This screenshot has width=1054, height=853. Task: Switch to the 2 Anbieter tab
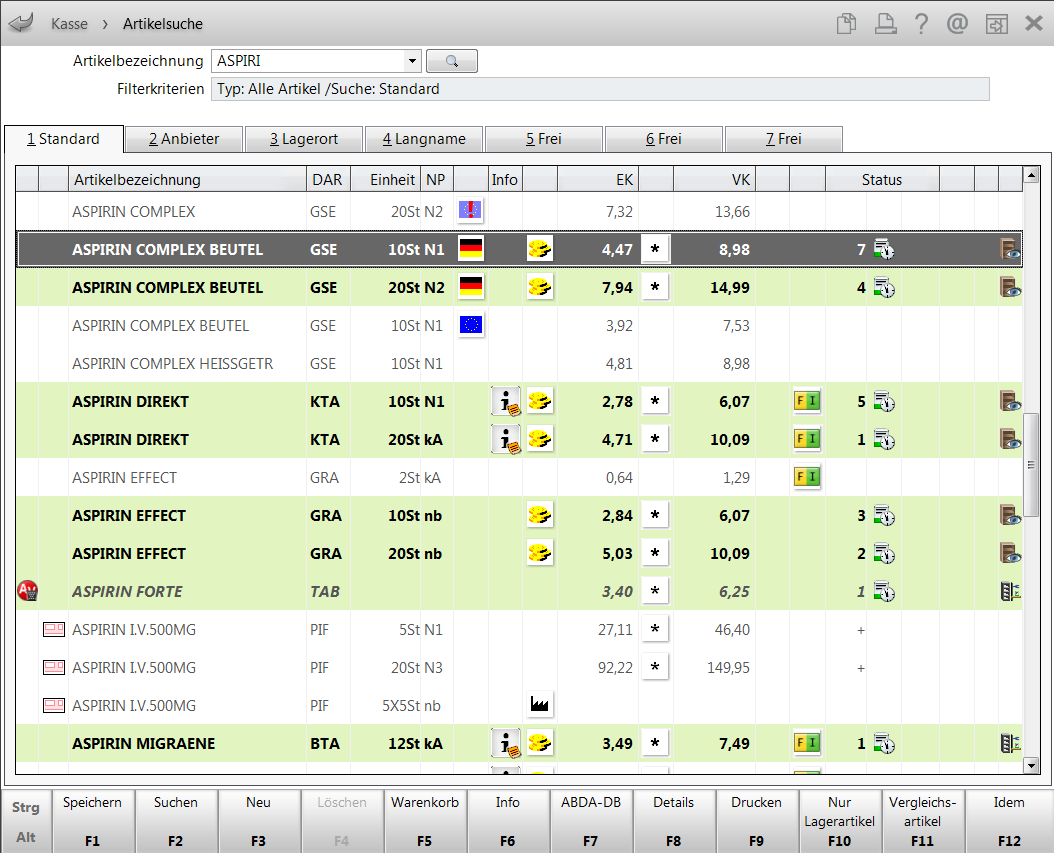pos(184,139)
